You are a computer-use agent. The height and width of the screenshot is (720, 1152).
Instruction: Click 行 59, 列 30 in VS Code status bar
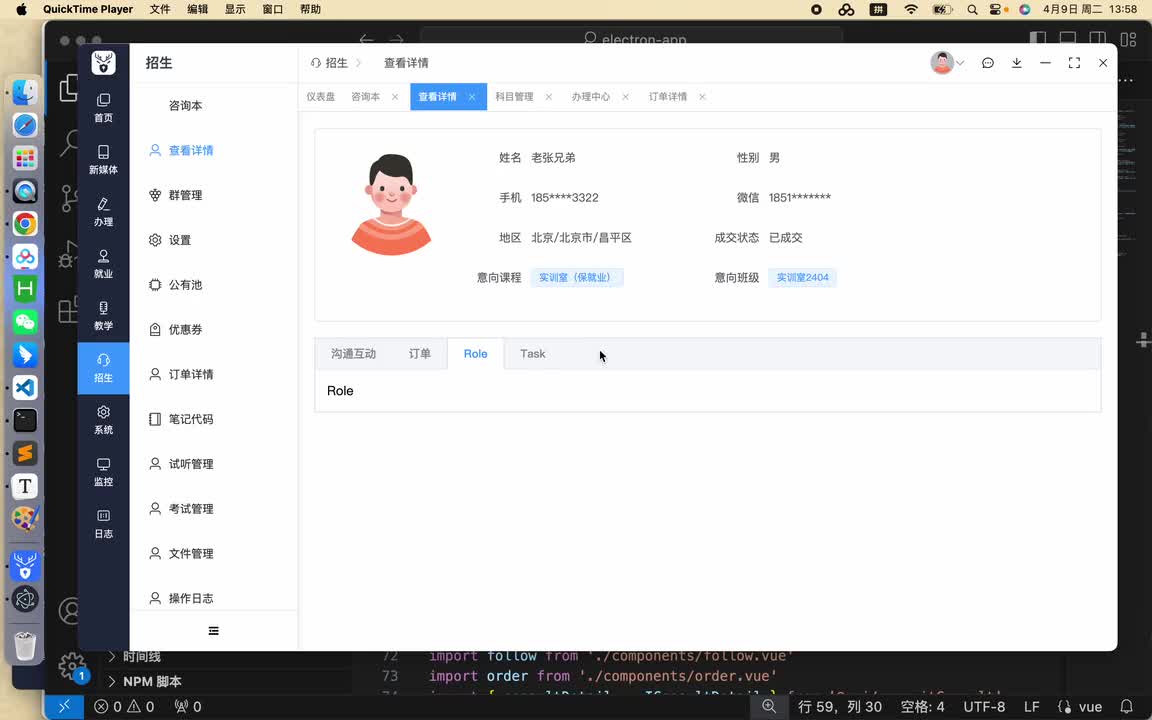[840, 707]
